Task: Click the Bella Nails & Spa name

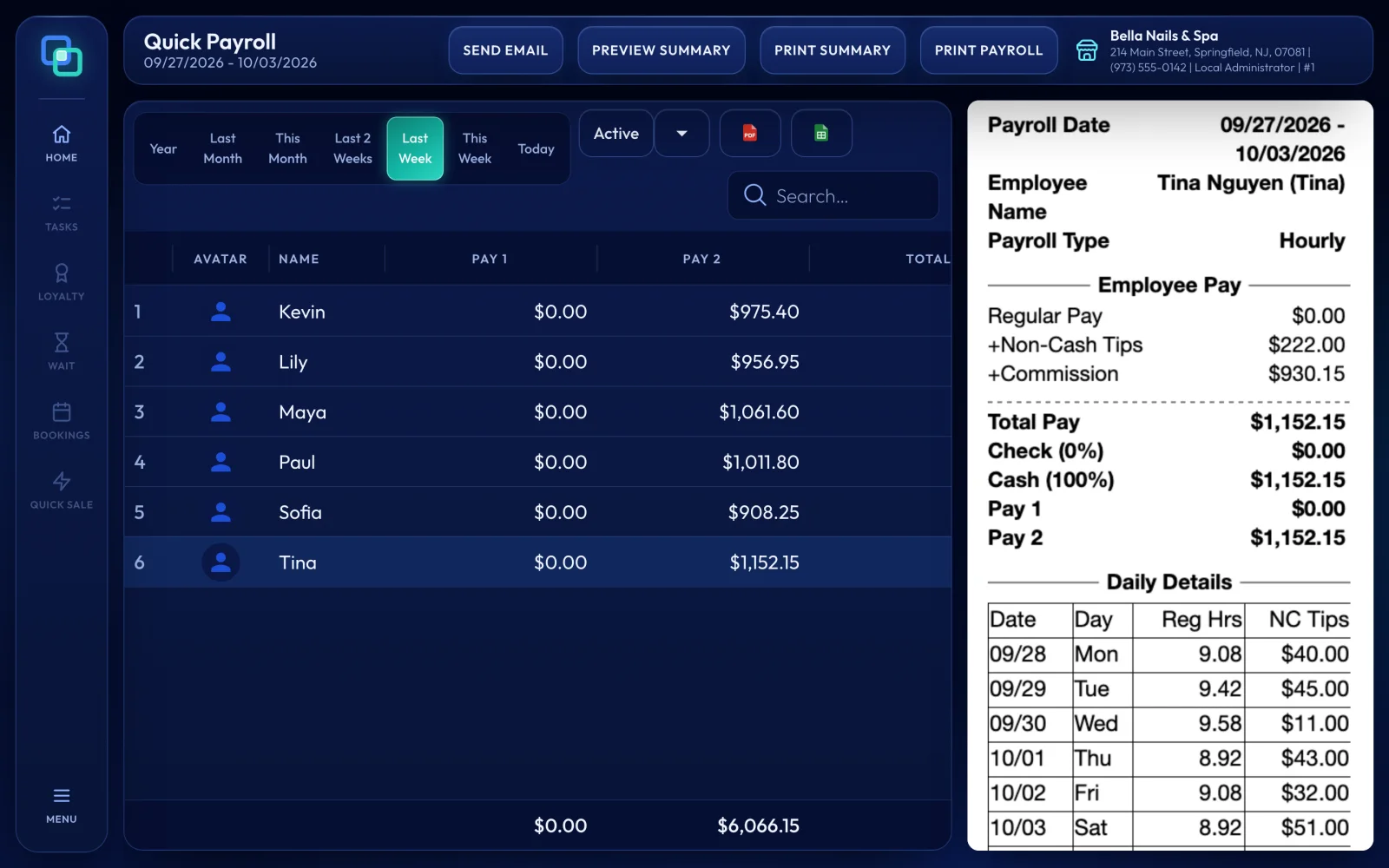Action: coord(1164,36)
